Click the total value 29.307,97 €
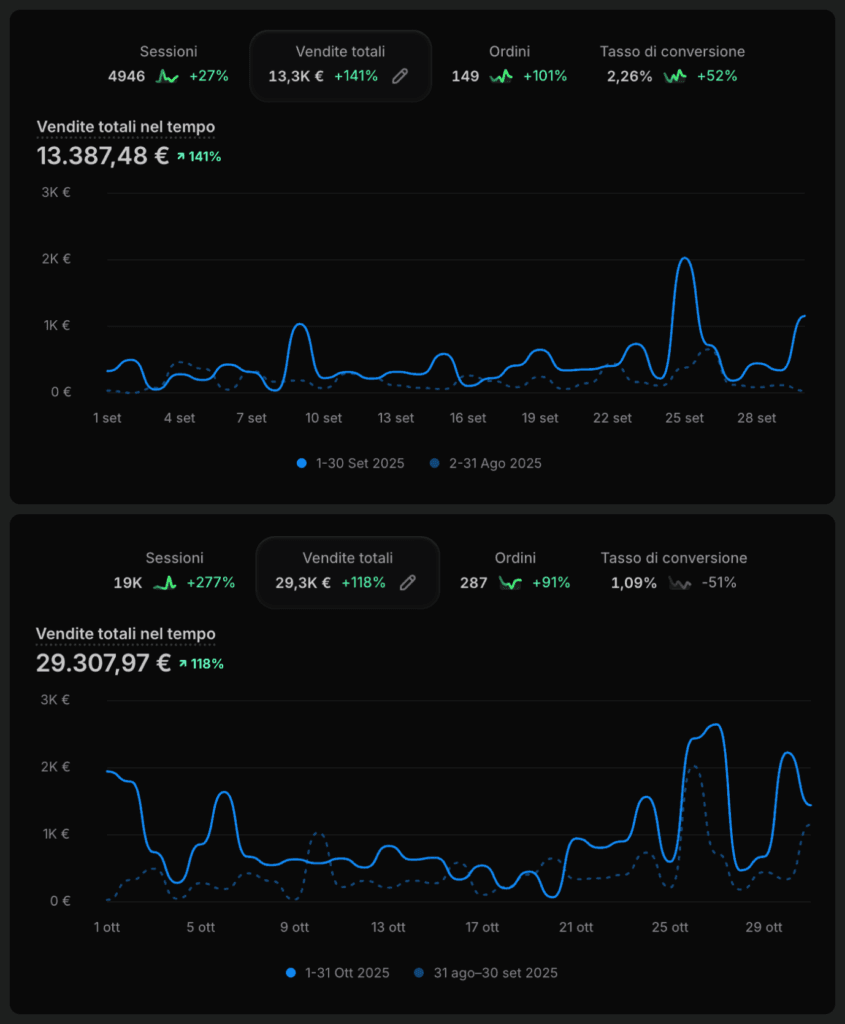The width and height of the screenshot is (845, 1024). 103,663
